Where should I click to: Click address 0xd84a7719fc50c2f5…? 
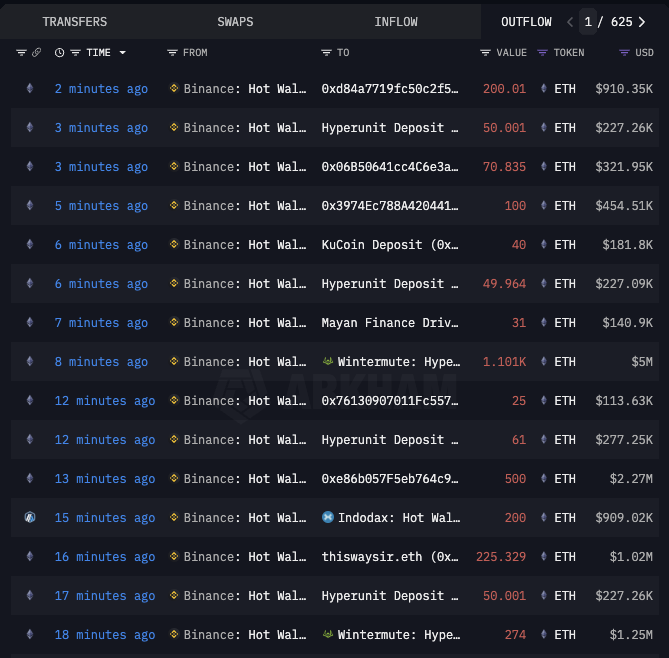[x=390, y=89]
